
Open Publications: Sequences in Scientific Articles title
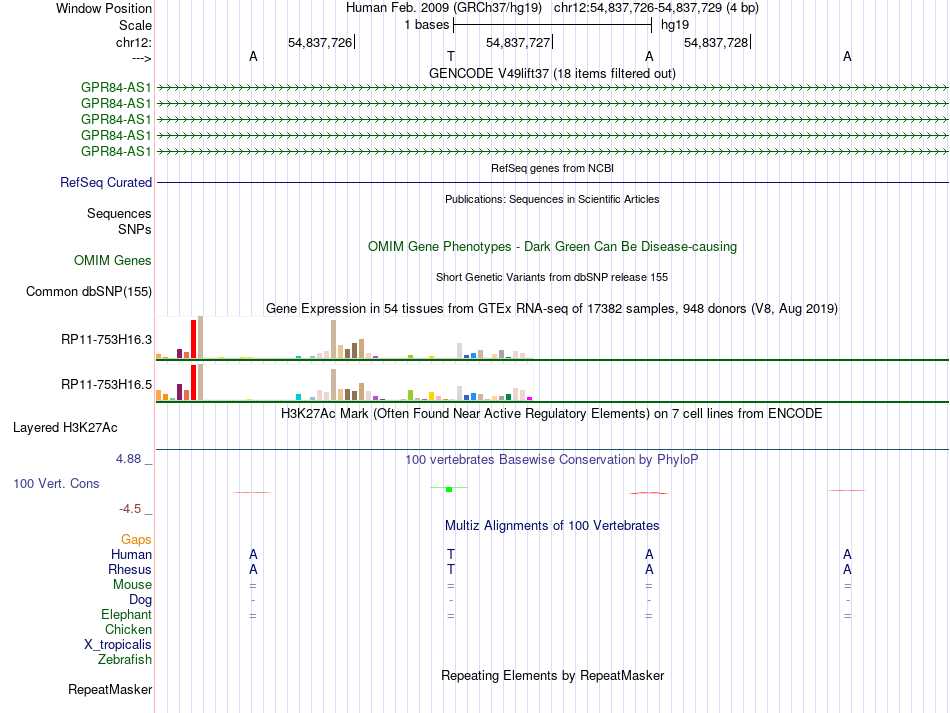[x=552, y=199]
